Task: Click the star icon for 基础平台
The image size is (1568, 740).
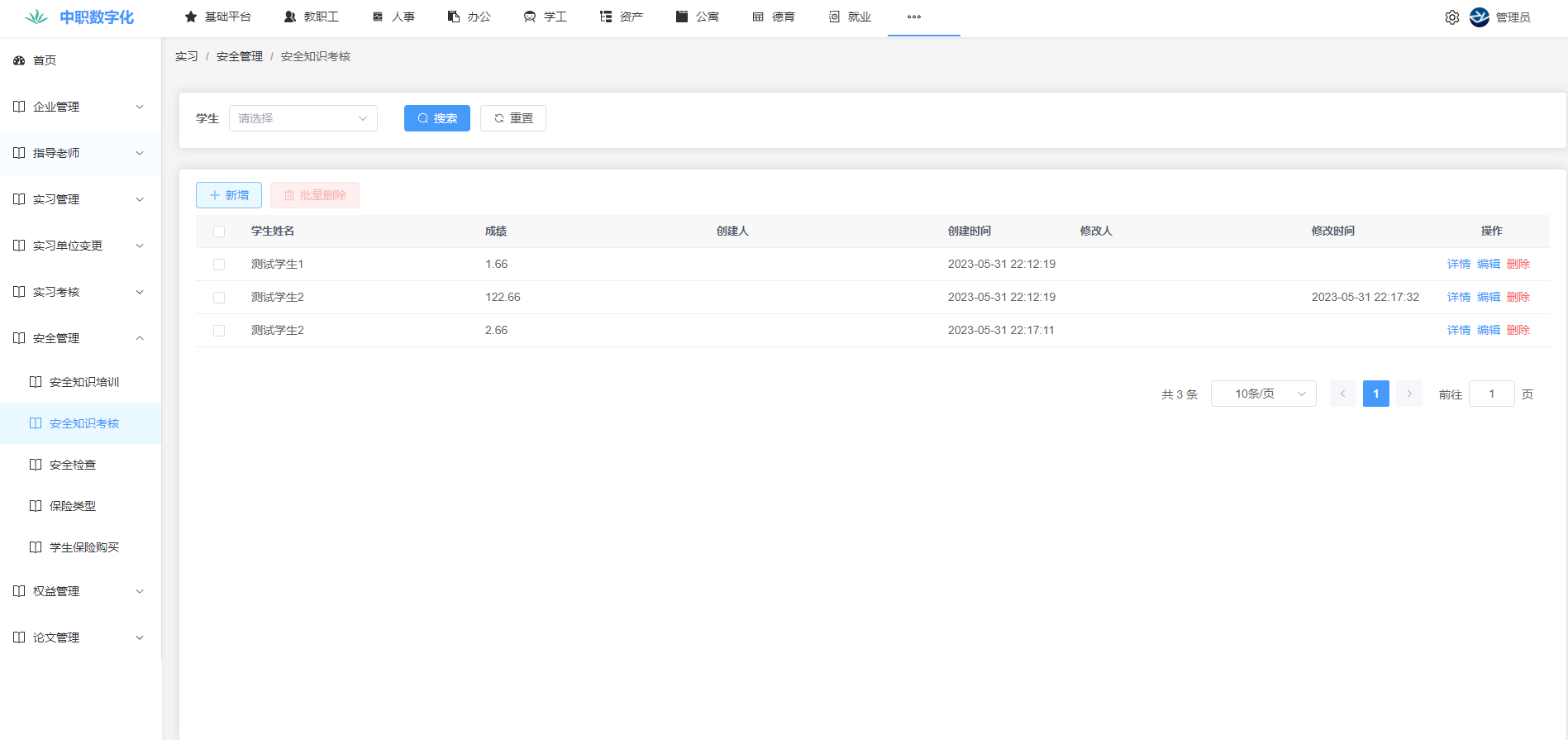Action: [x=191, y=17]
